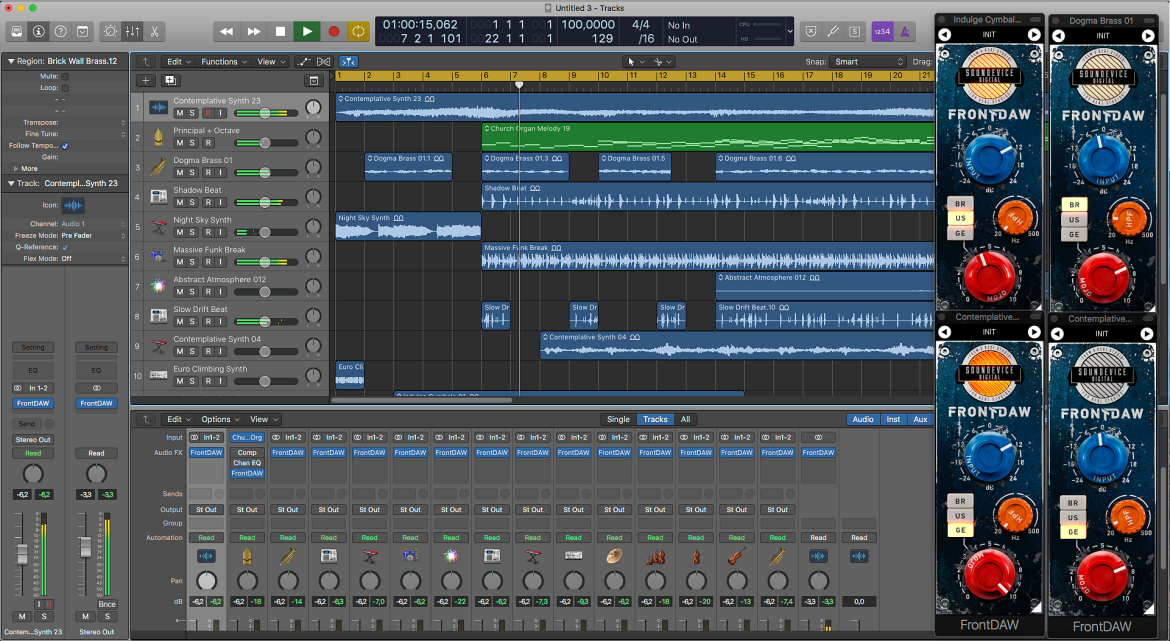Check the Region Mute checkbox in inspector

(x=65, y=76)
